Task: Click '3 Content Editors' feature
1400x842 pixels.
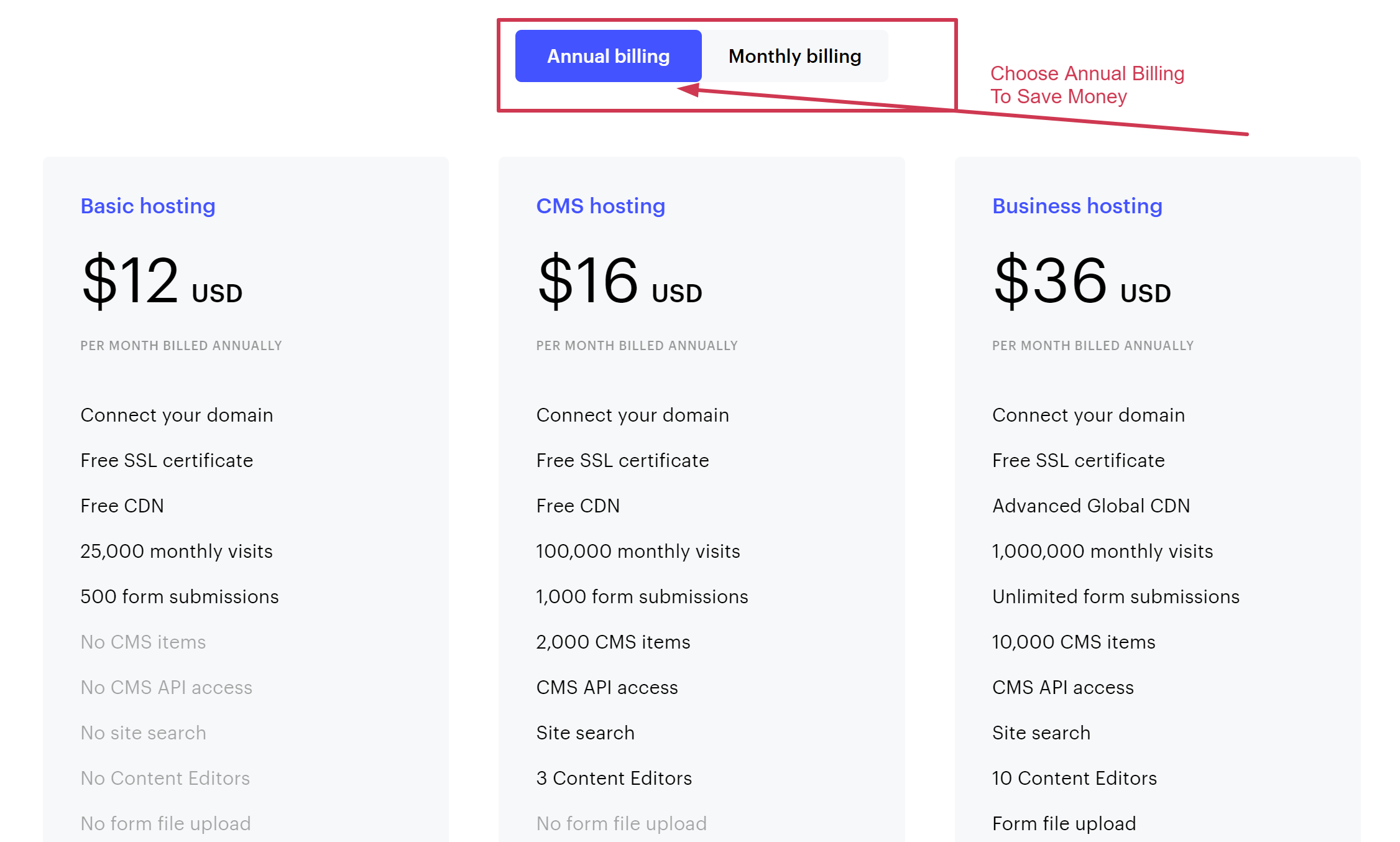Action: coord(614,778)
